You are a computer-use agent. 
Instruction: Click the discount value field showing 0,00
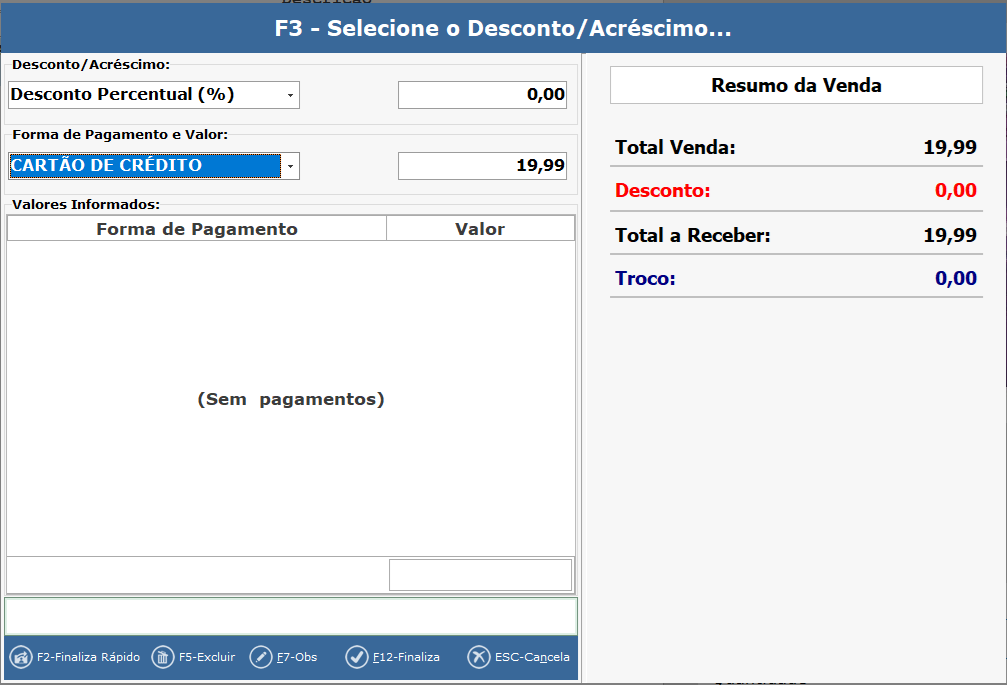[x=482, y=95]
